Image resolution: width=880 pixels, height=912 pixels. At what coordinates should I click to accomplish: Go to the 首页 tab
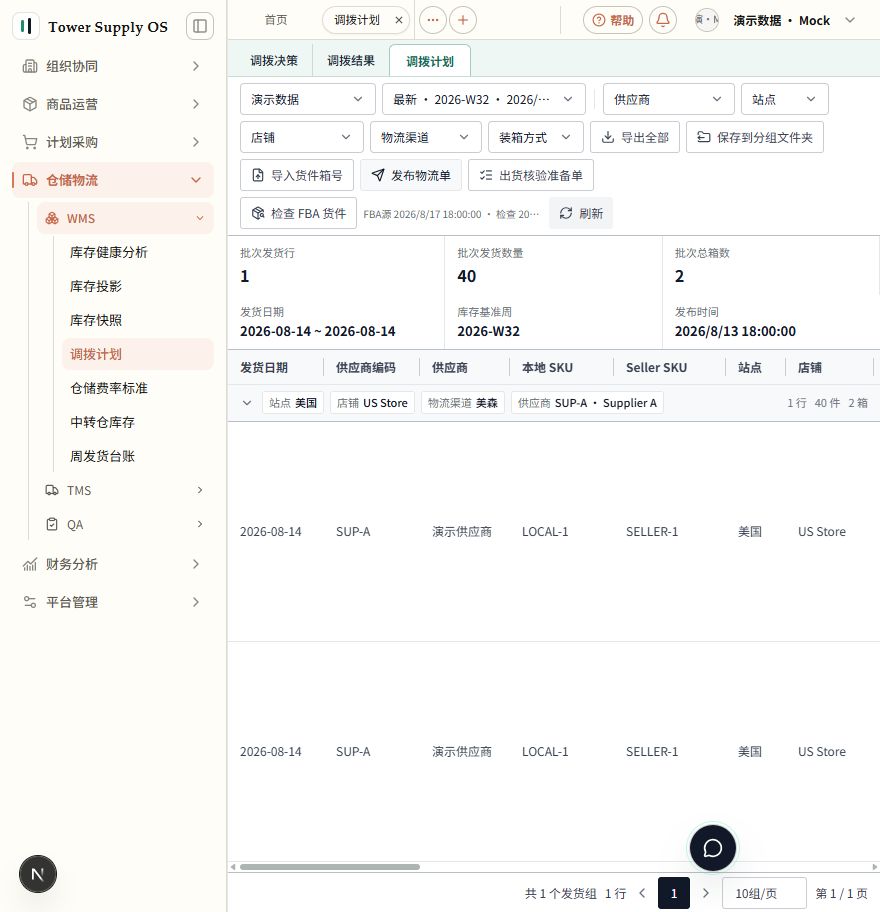click(276, 20)
